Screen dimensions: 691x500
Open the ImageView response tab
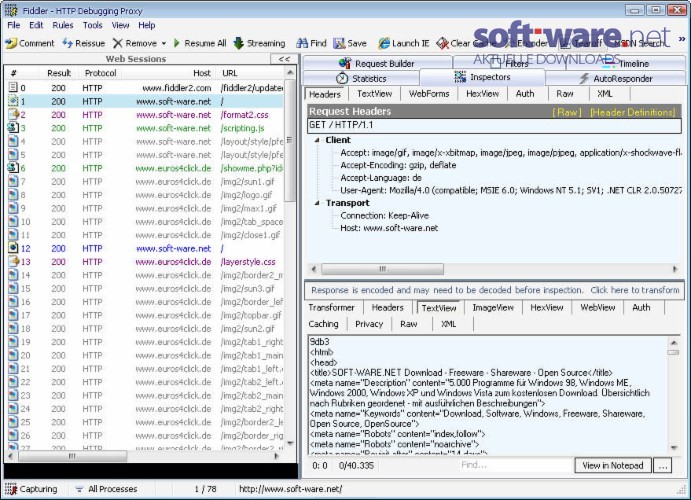[493, 307]
